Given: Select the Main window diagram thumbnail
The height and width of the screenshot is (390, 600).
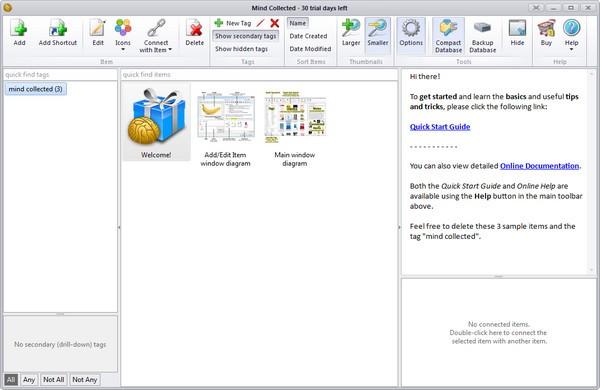Looking at the screenshot, I should pos(295,127).
